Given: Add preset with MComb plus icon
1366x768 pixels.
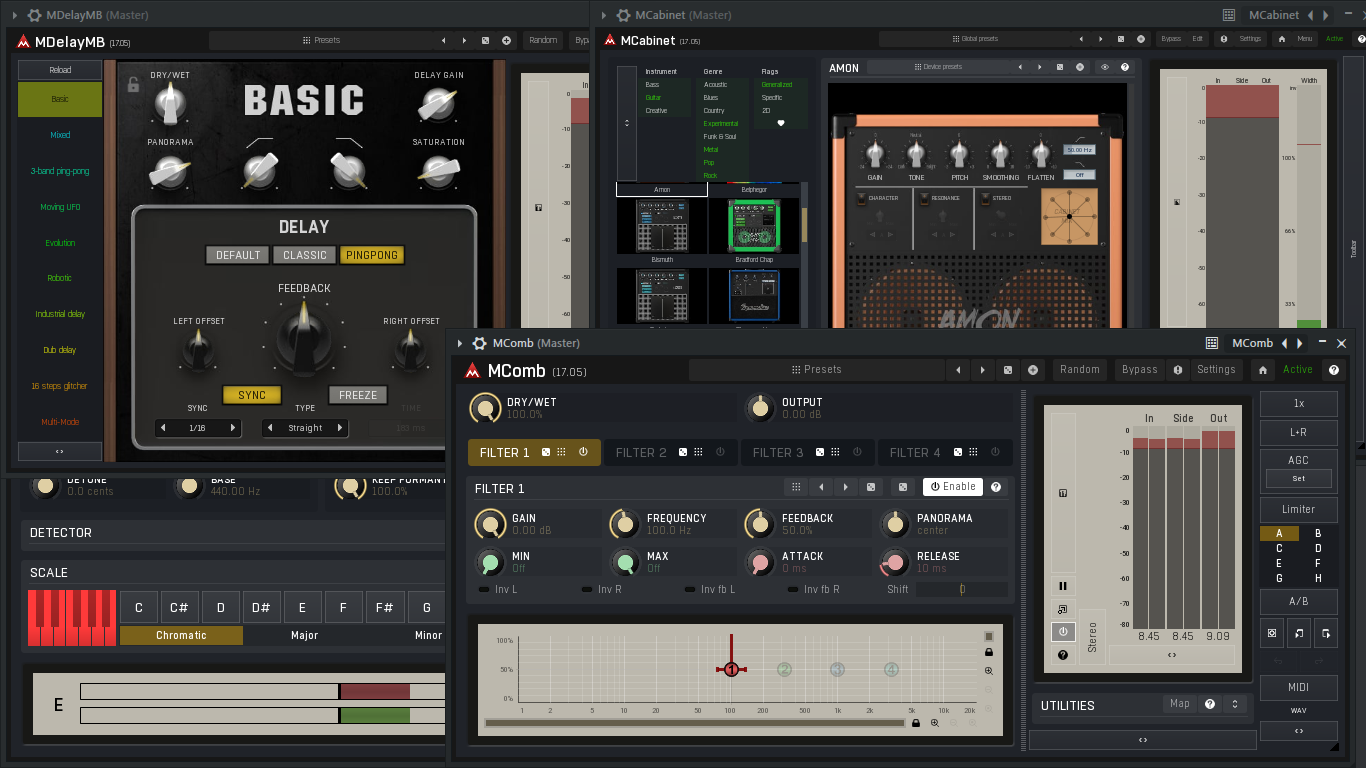Looking at the screenshot, I should [x=1033, y=370].
